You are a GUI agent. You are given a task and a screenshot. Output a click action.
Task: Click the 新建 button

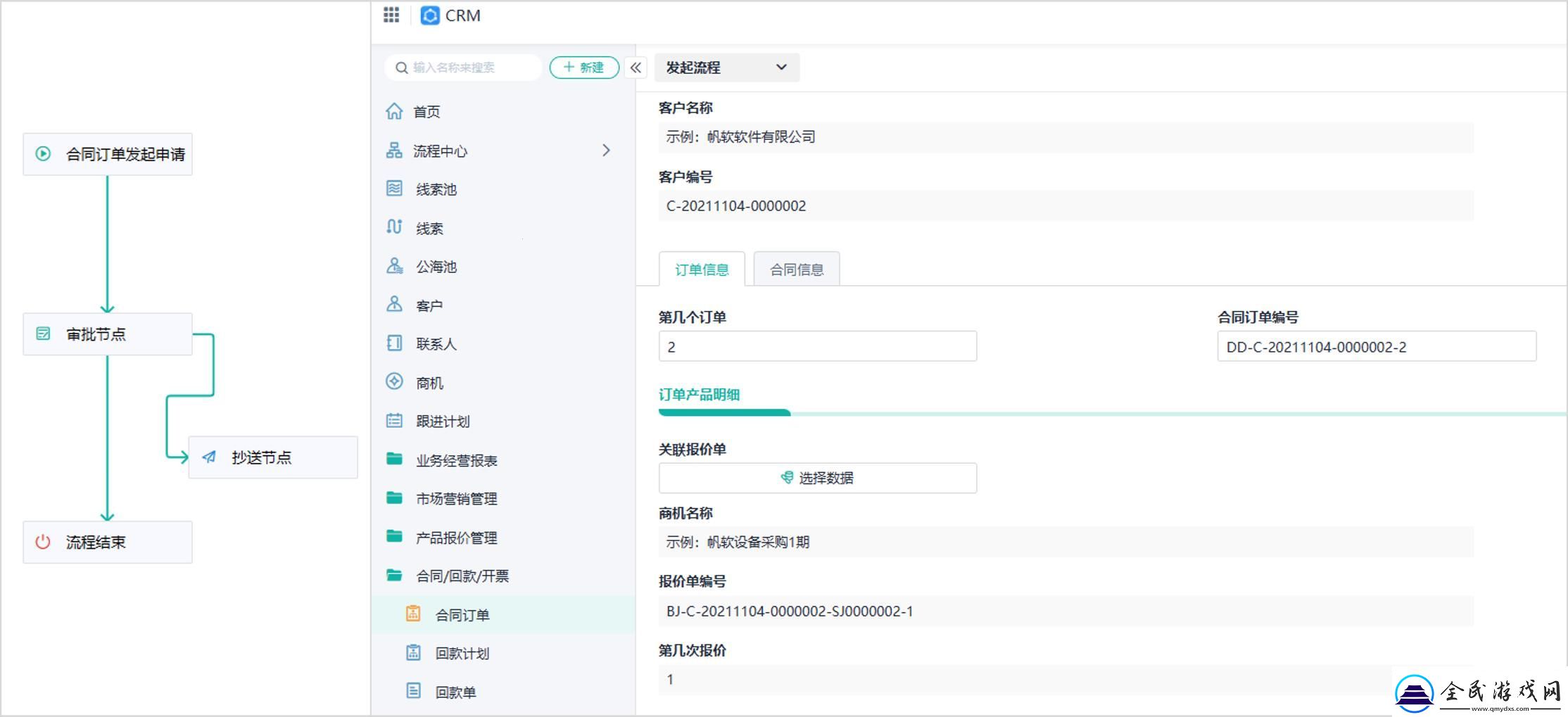coord(584,68)
